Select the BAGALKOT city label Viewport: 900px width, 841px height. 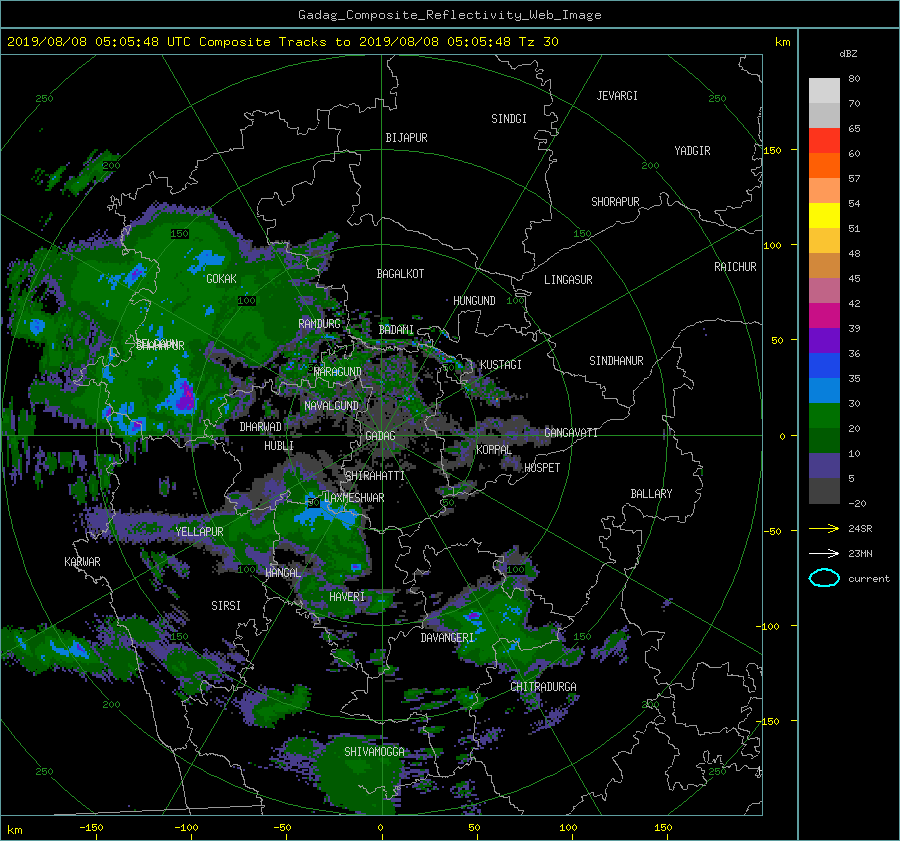[400, 274]
